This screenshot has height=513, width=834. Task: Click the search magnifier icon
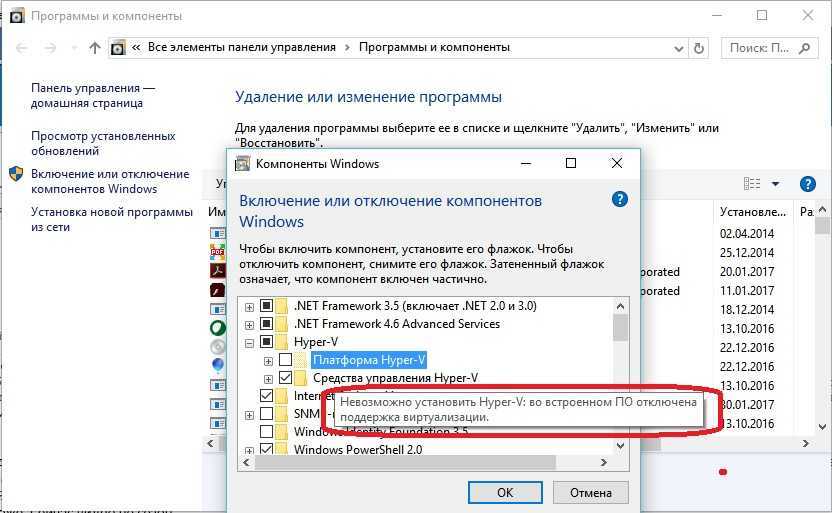(805, 48)
